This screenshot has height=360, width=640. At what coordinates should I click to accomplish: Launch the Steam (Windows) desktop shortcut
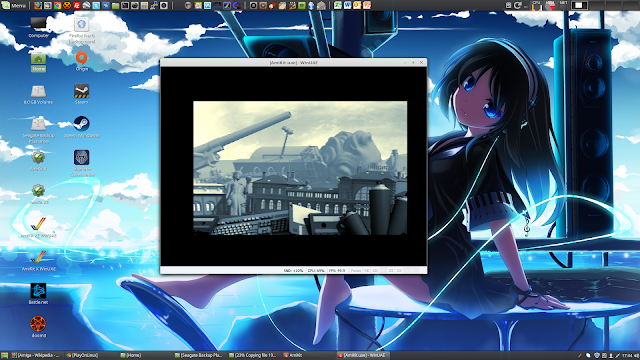pyautogui.click(x=82, y=127)
